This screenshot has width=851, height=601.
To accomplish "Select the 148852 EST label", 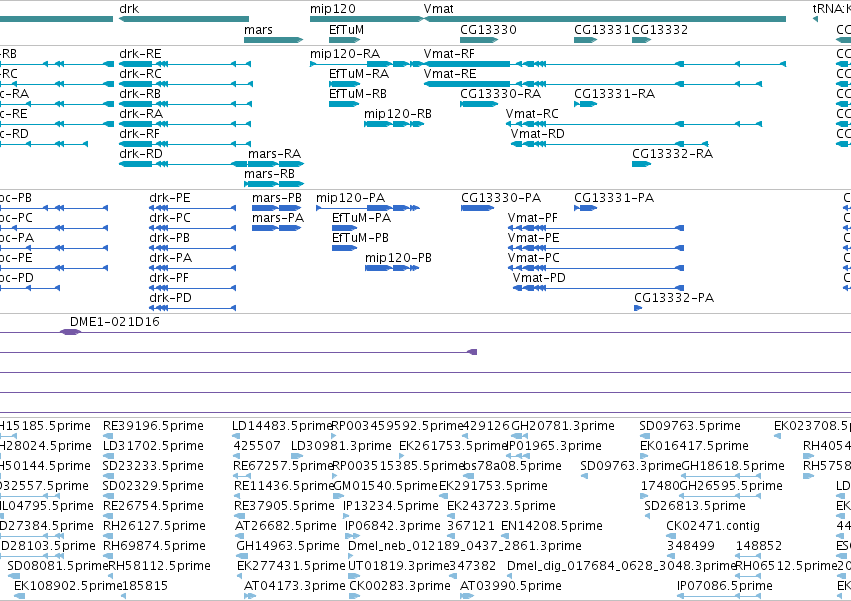I will pyautogui.click(x=759, y=546).
